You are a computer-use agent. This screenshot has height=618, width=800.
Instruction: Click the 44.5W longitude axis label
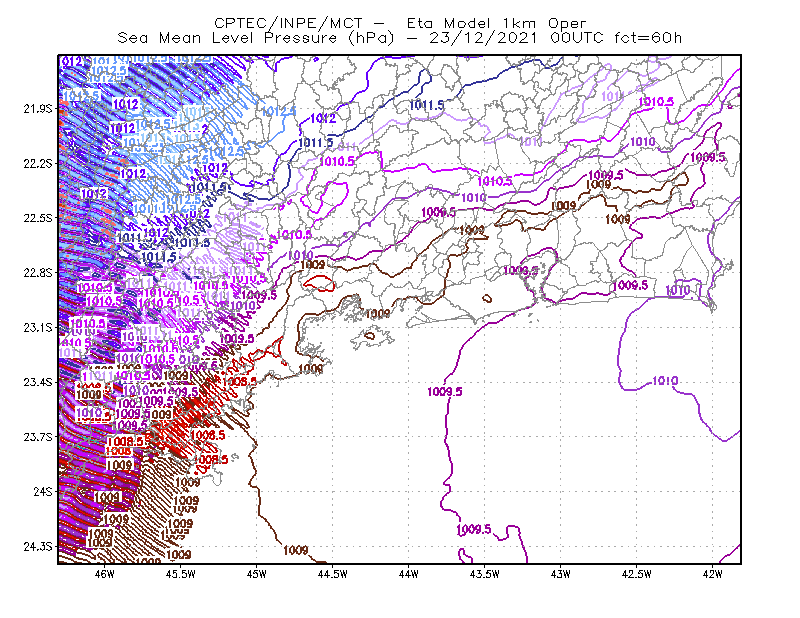click(x=333, y=574)
